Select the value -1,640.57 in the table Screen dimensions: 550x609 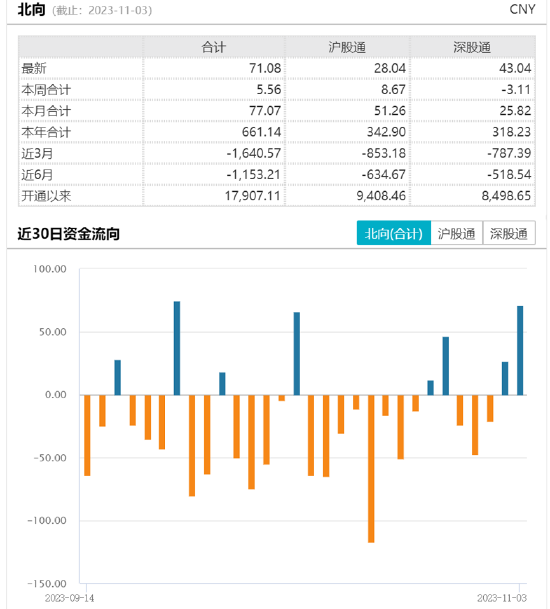254,153
